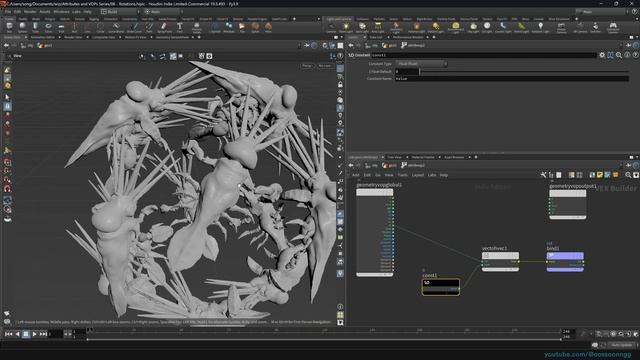
Task: Click parameter pane magnifier search icon
Action: 619,55
